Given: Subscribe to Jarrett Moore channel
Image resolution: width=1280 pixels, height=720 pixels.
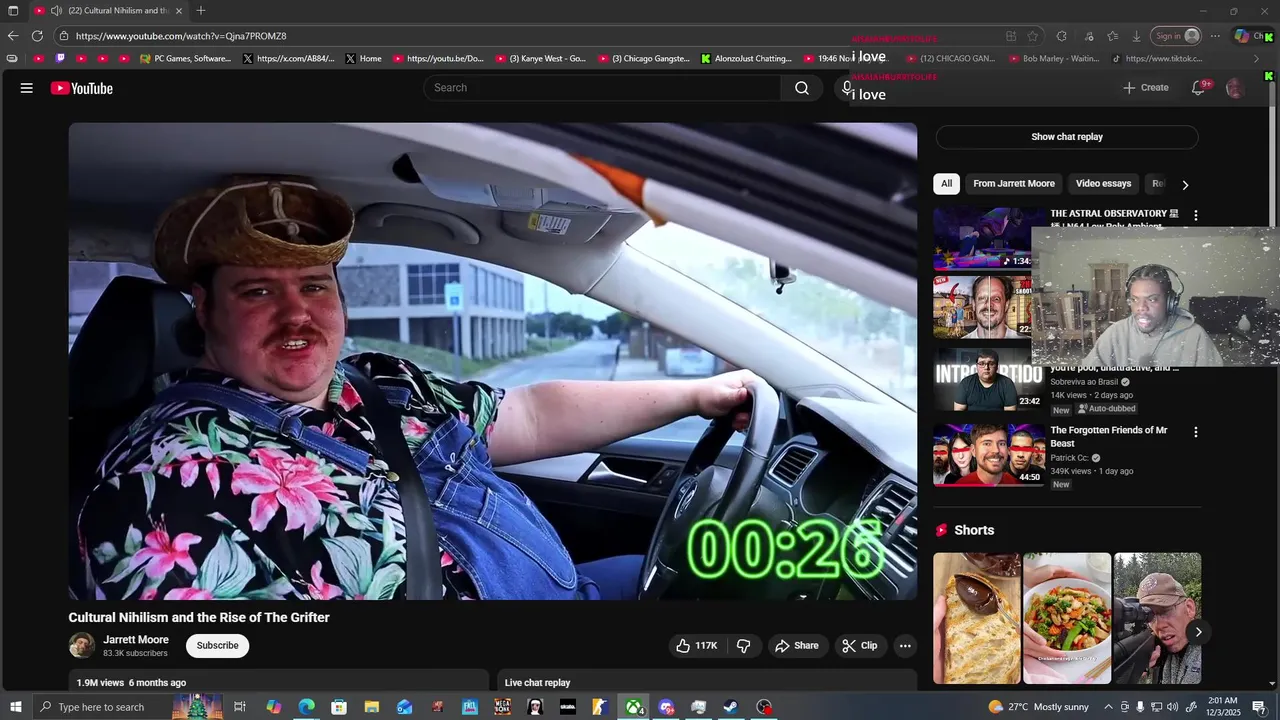Looking at the screenshot, I should tap(217, 646).
